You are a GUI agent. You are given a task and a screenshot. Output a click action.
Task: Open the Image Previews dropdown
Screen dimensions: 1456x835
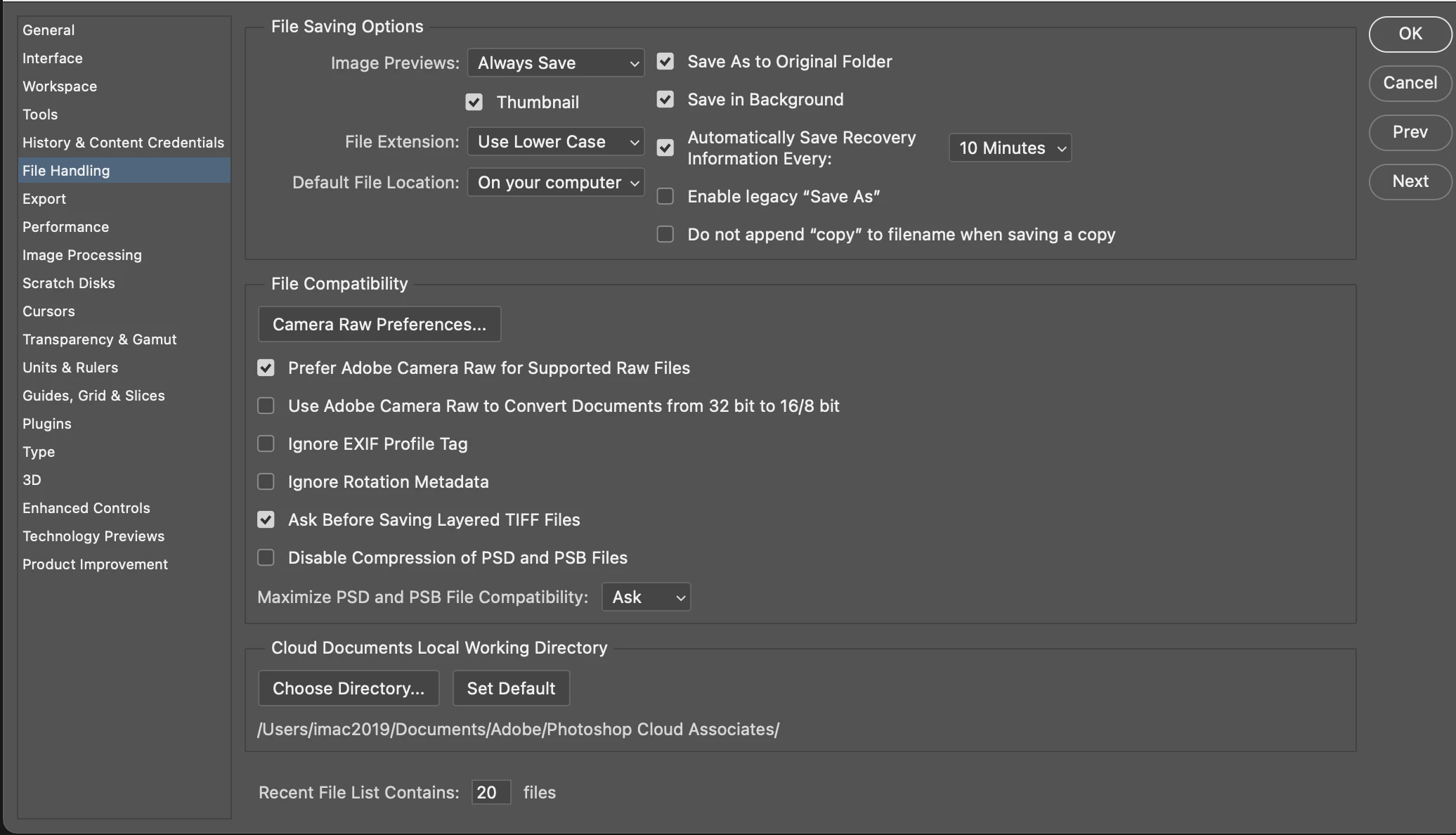[555, 63]
